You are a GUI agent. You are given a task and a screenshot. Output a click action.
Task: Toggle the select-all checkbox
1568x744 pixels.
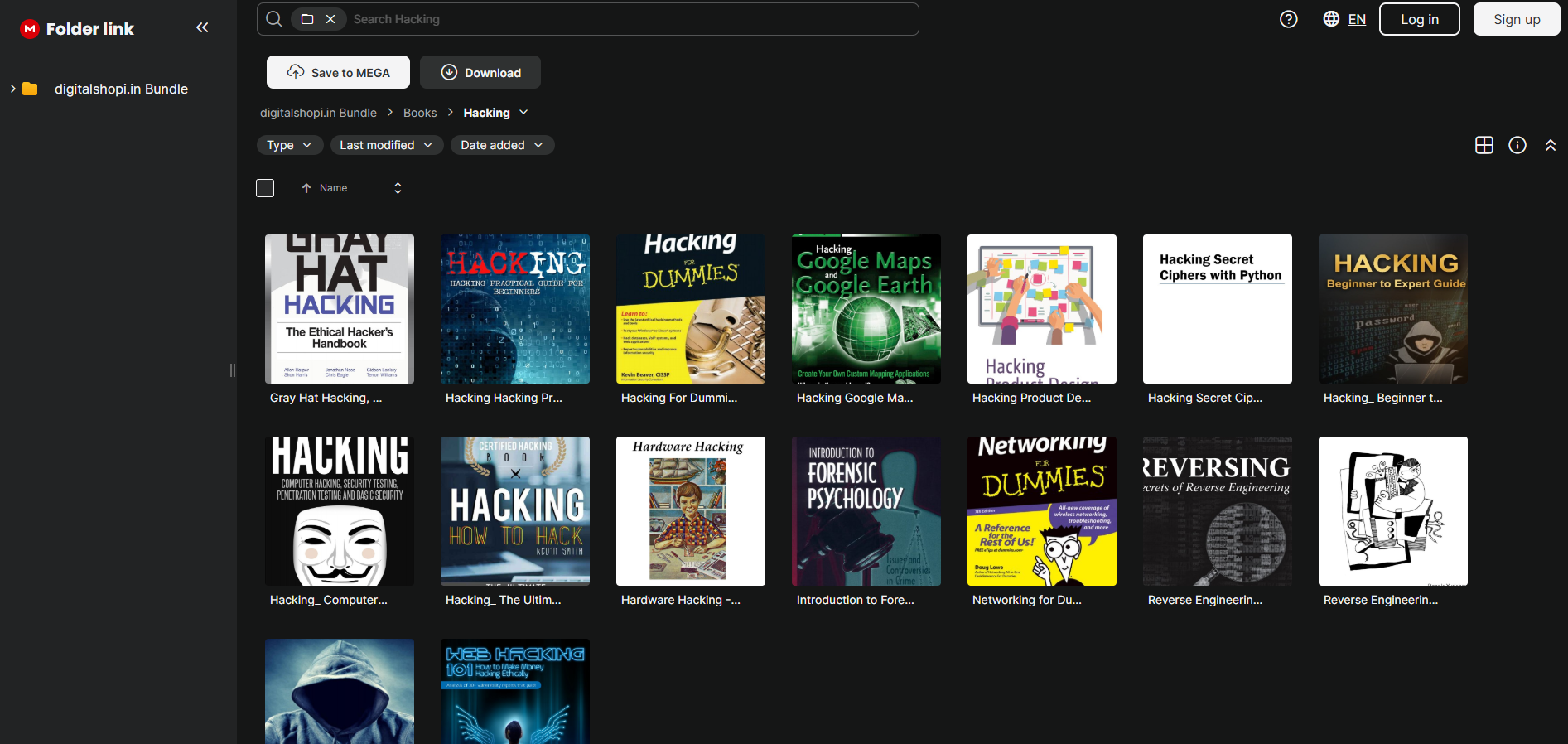pyautogui.click(x=265, y=188)
